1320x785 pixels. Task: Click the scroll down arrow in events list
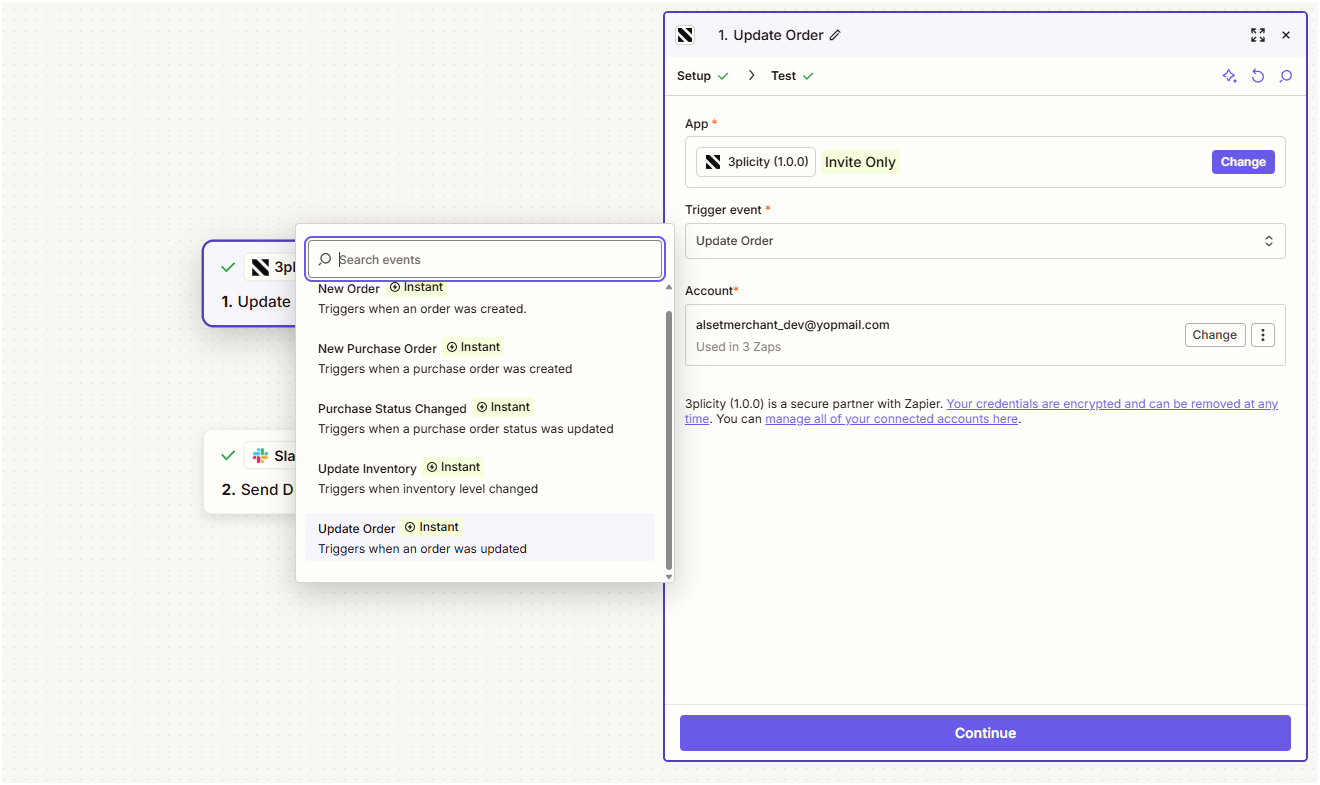pos(668,577)
